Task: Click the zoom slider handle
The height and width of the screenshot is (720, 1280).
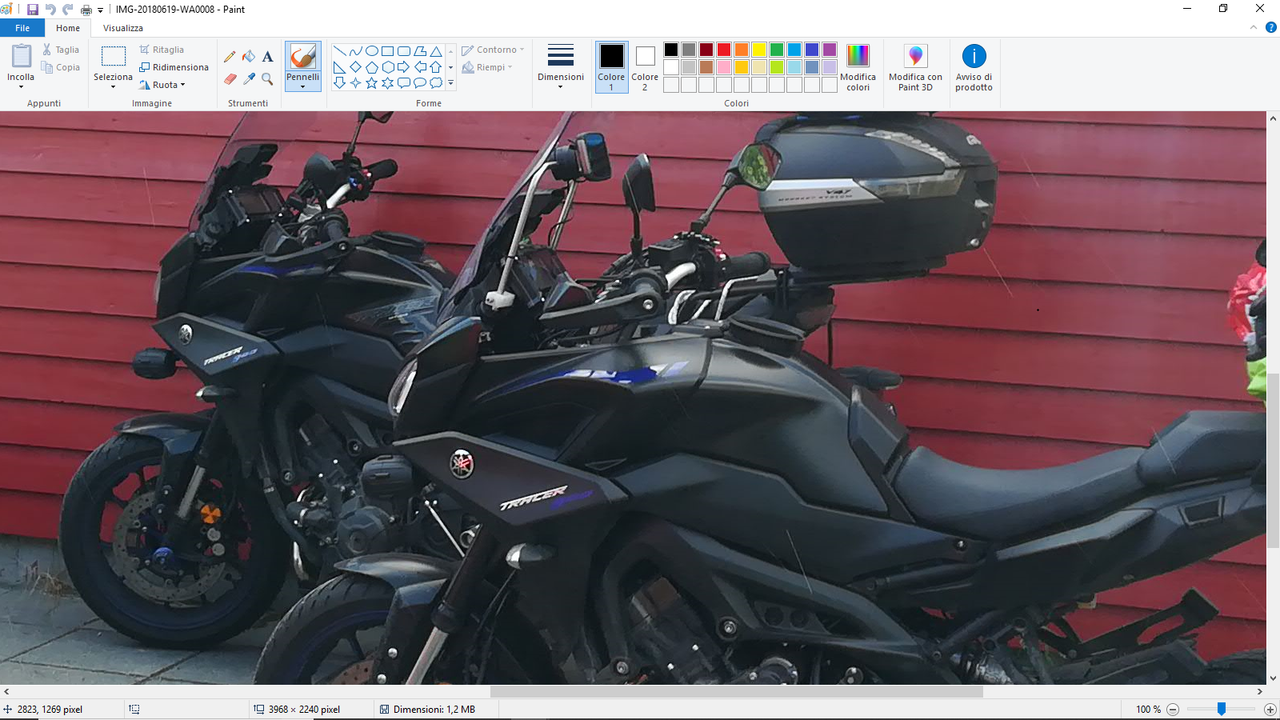Action: click(1221, 709)
